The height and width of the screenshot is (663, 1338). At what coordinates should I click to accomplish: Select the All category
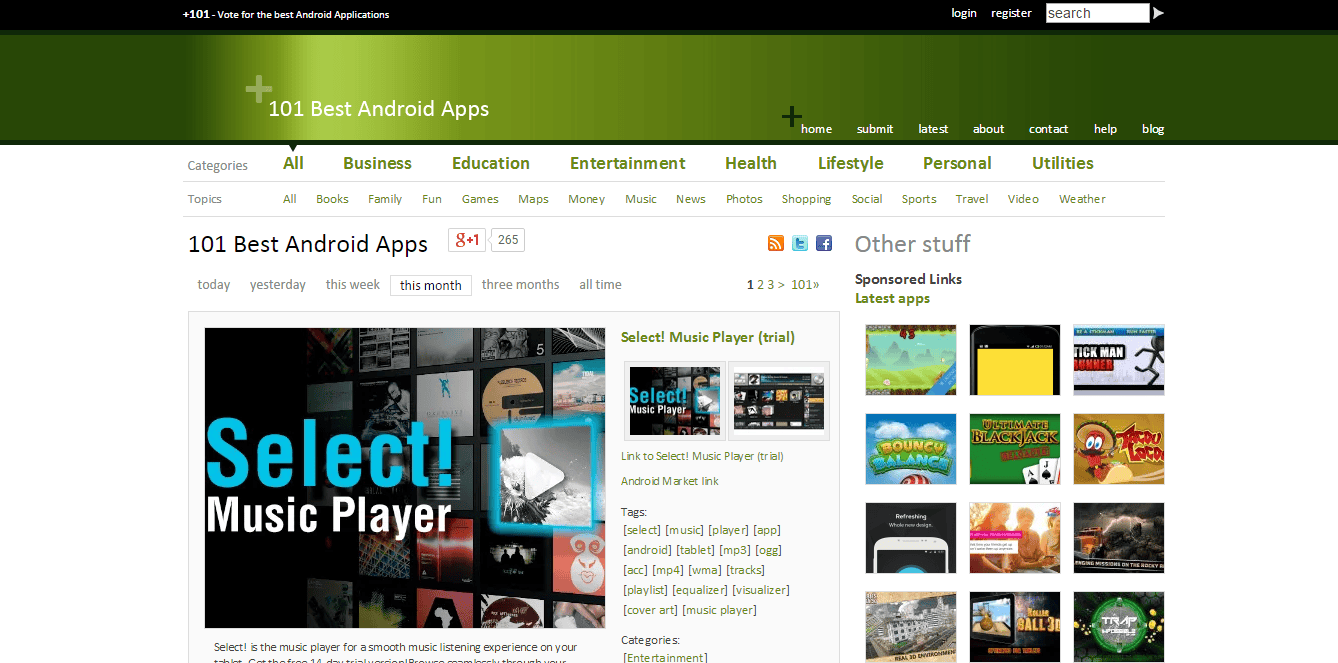(x=293, y=163)
